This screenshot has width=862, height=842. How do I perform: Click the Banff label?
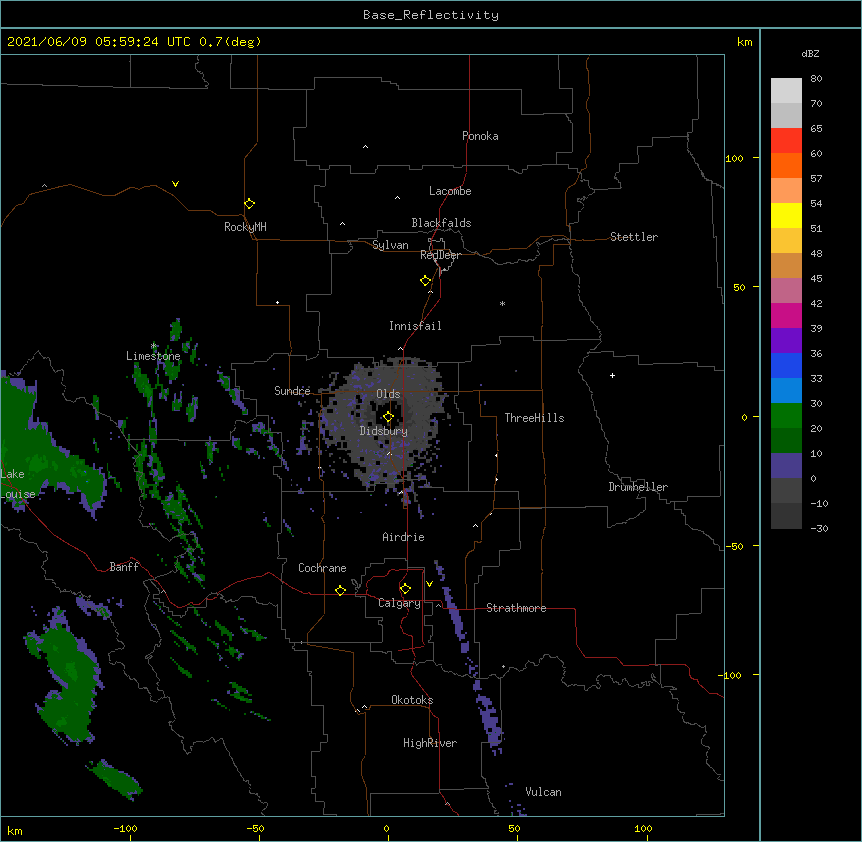coord(124,567)
